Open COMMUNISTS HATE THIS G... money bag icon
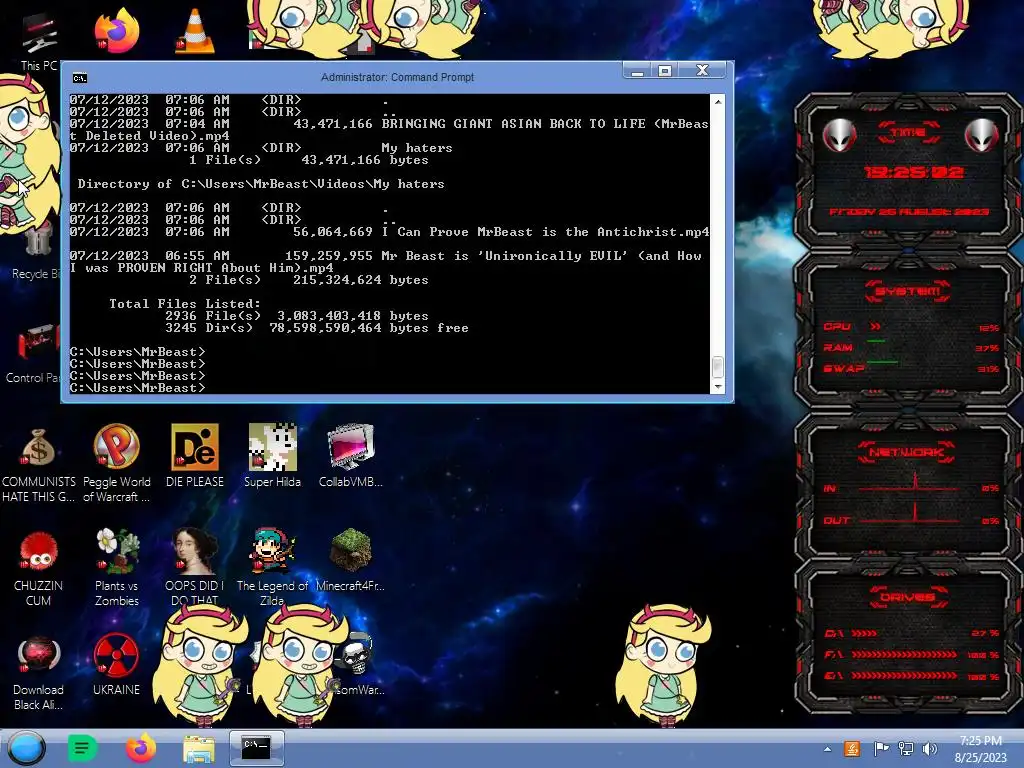 [x=39, y=464]
